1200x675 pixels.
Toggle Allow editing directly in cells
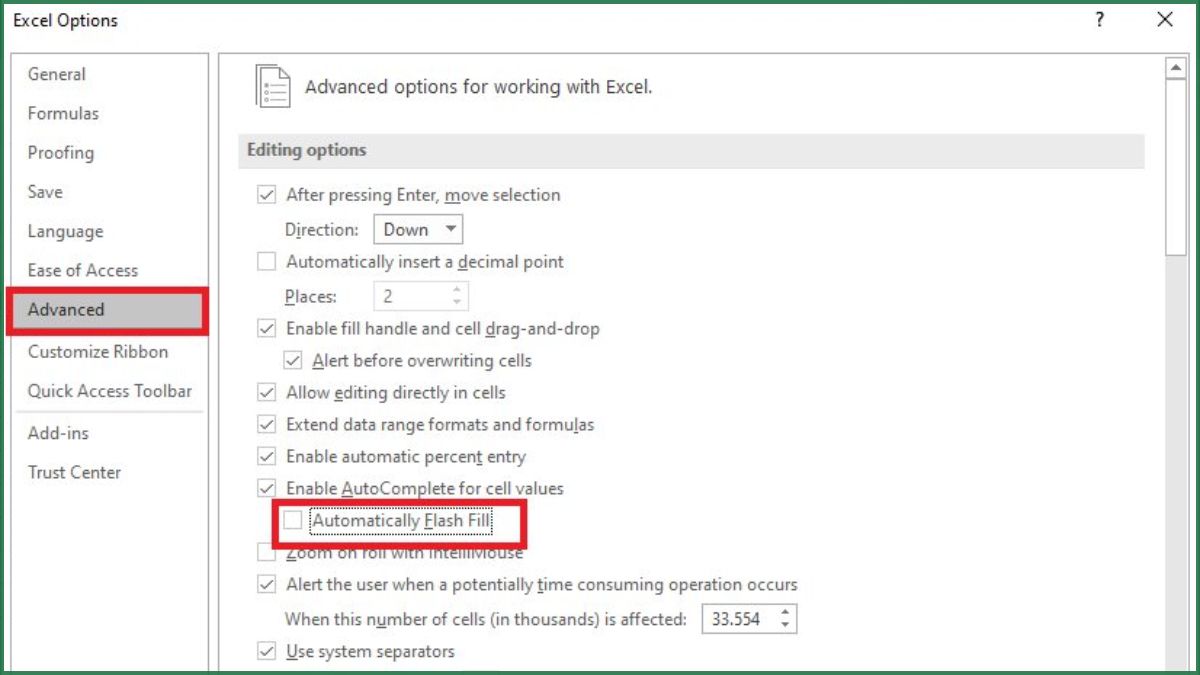(267, 393)
